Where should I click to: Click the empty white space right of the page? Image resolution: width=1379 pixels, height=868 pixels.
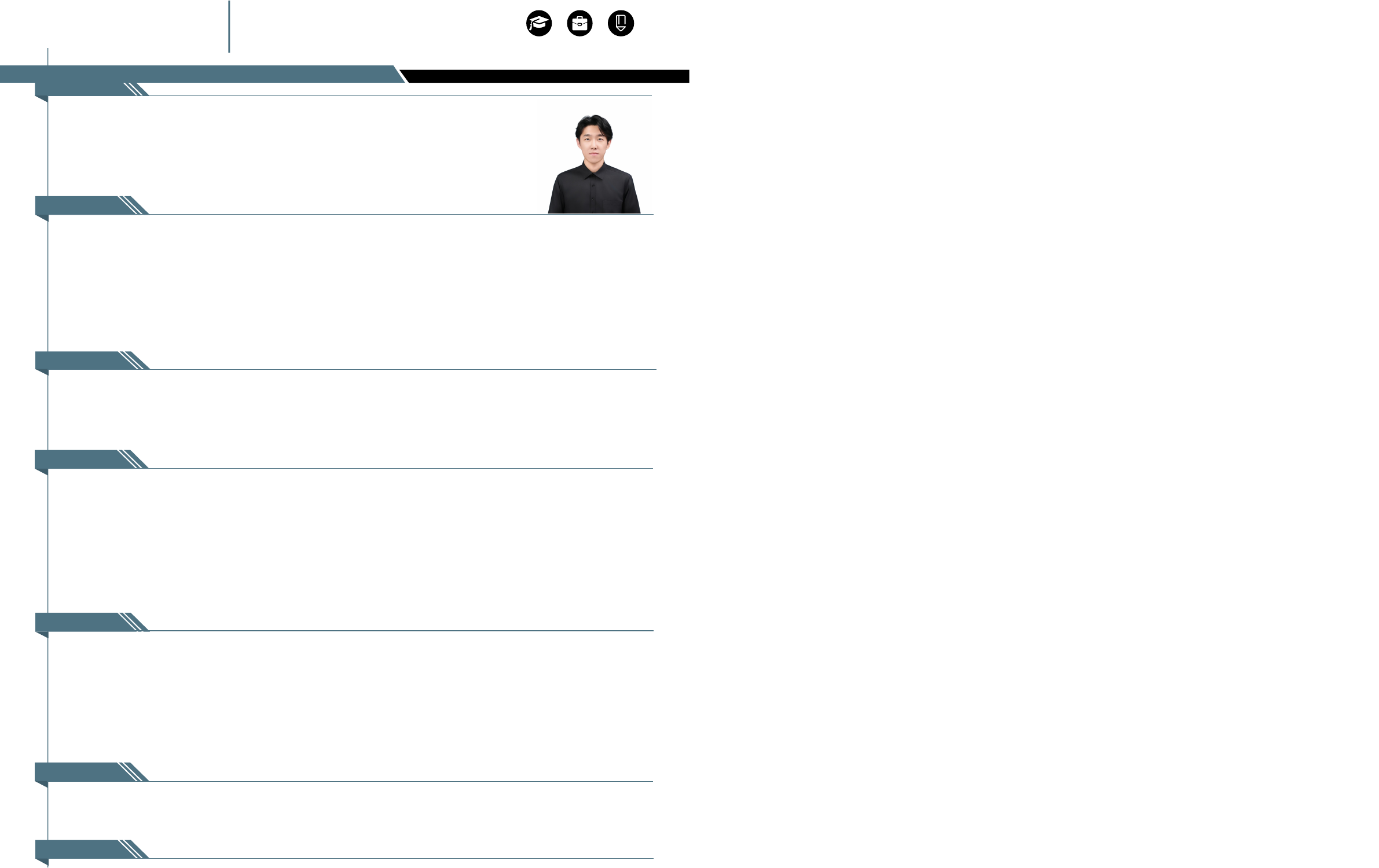[x=1030, y=434]
